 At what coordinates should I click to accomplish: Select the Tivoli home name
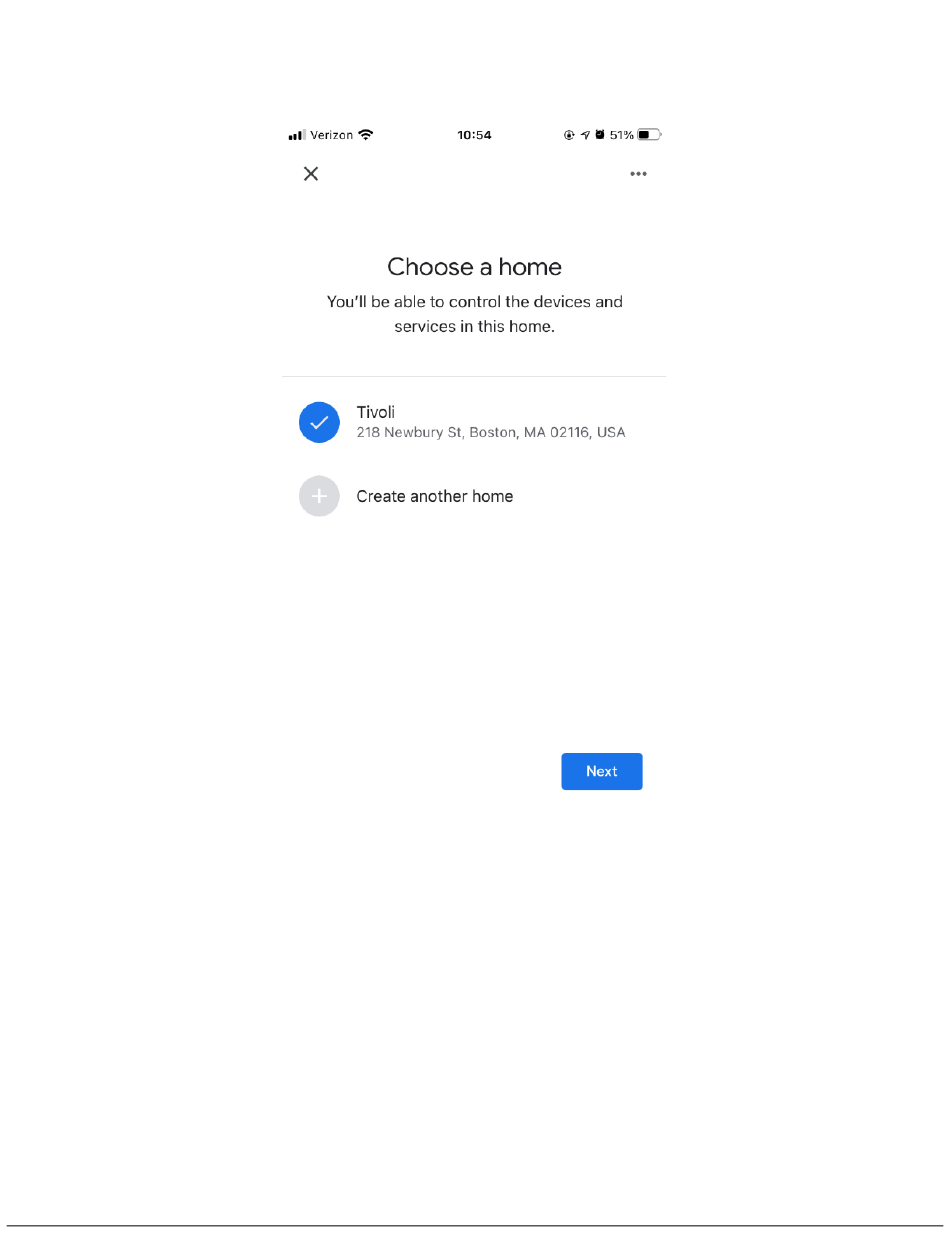376,412
